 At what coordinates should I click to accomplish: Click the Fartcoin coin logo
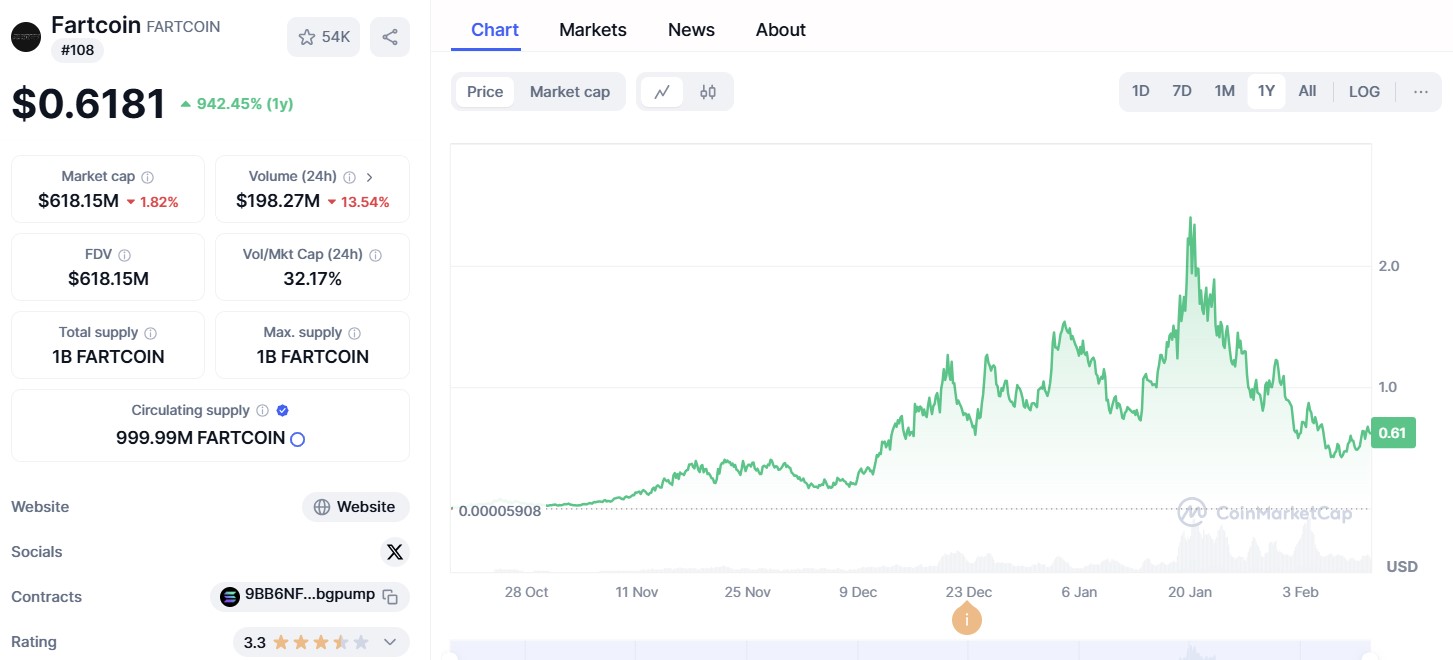[26, 36]
